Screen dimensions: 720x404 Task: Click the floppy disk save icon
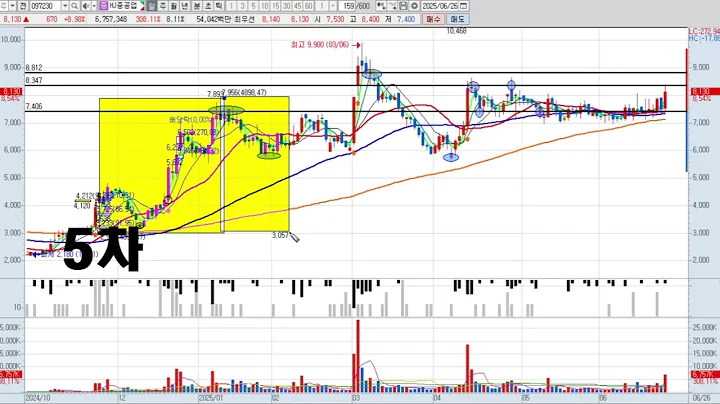point(403,6)
